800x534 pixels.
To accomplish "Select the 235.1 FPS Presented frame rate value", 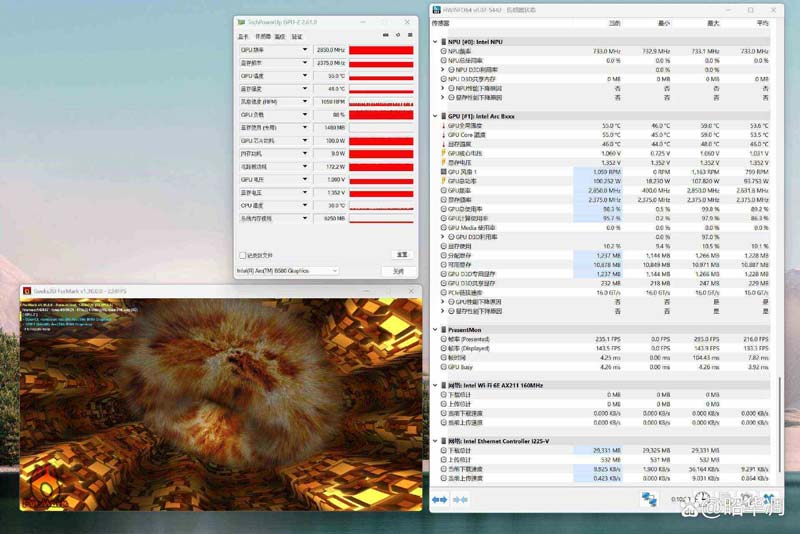I will (x=608, y=339).
